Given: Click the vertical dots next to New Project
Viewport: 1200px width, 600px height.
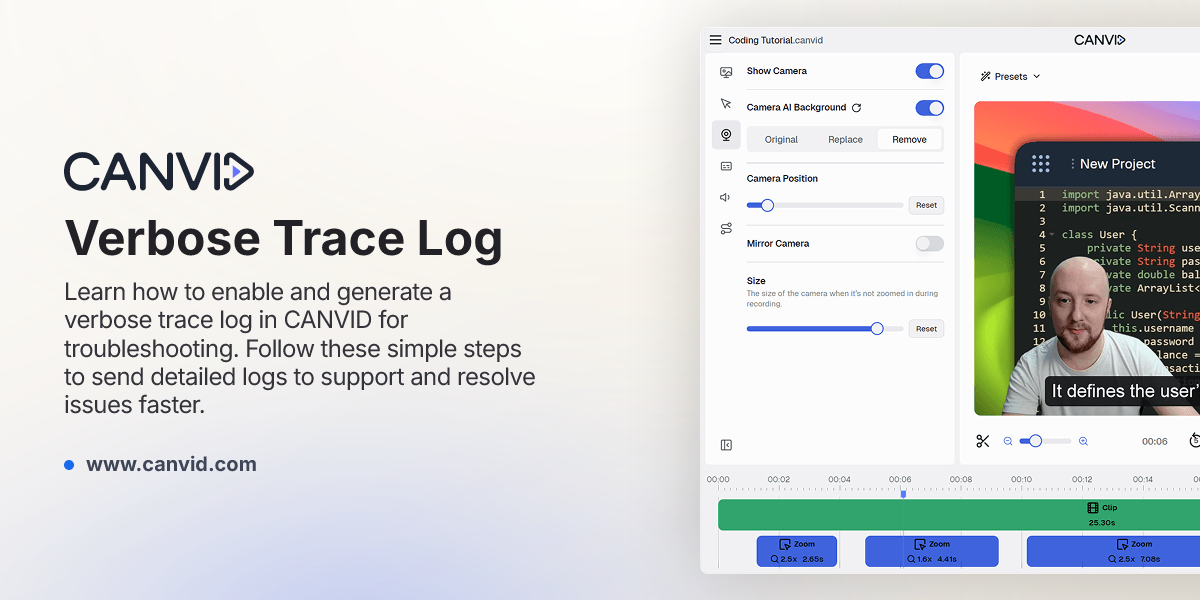Looking at the screenshot, I should (x=1072, y=164).
